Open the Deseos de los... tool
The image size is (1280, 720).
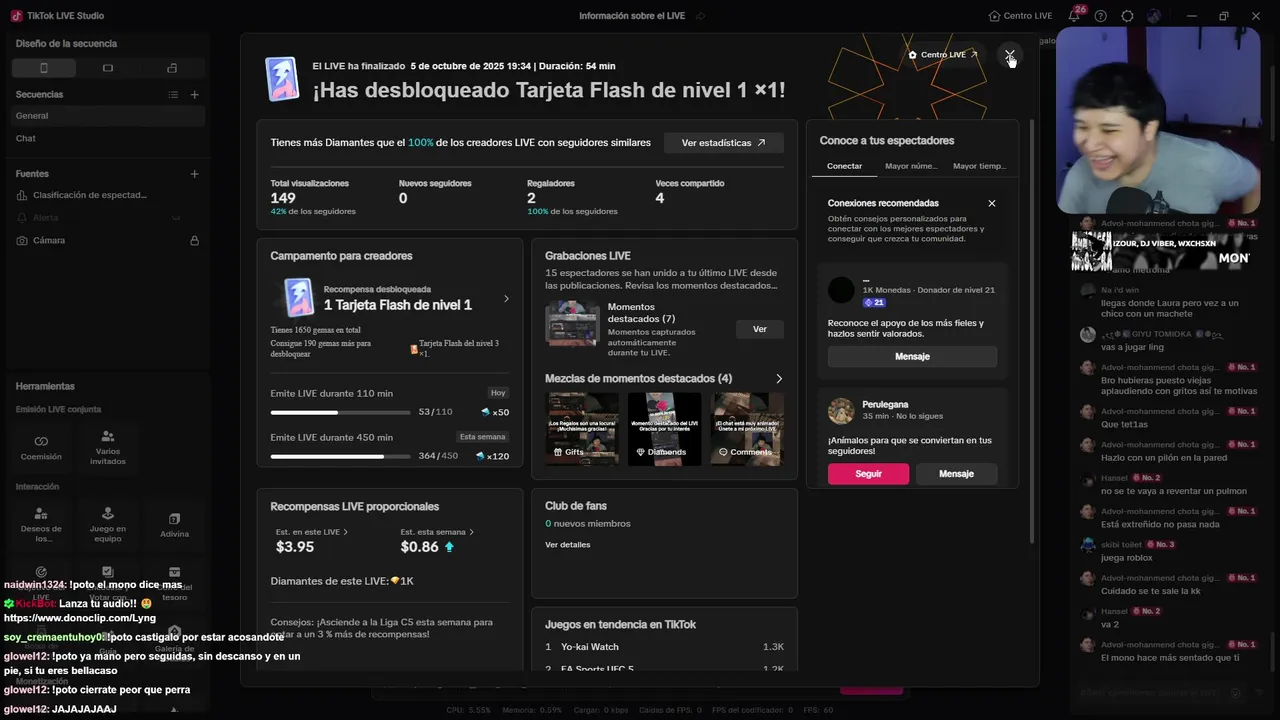click(41, 525)
